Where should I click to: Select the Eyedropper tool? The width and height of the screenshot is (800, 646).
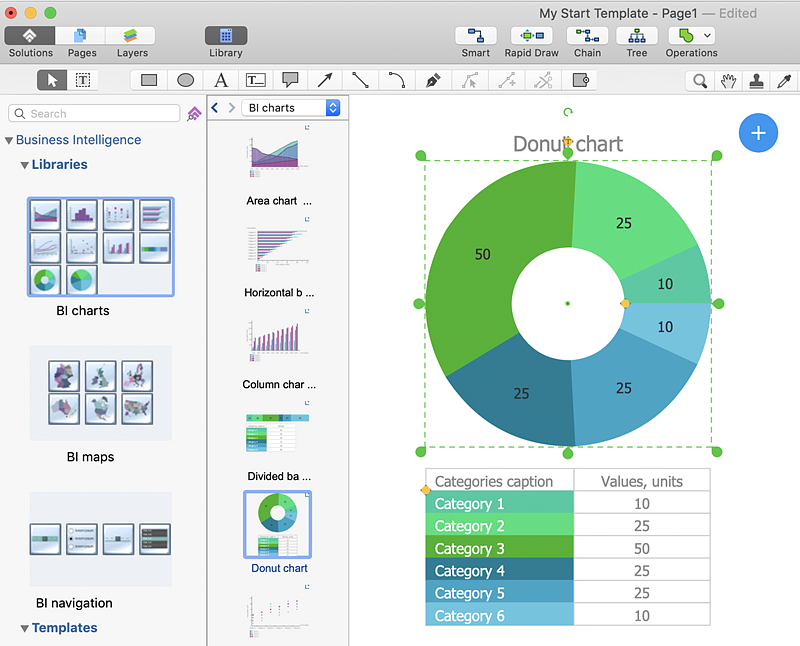(x=784, y=81)
